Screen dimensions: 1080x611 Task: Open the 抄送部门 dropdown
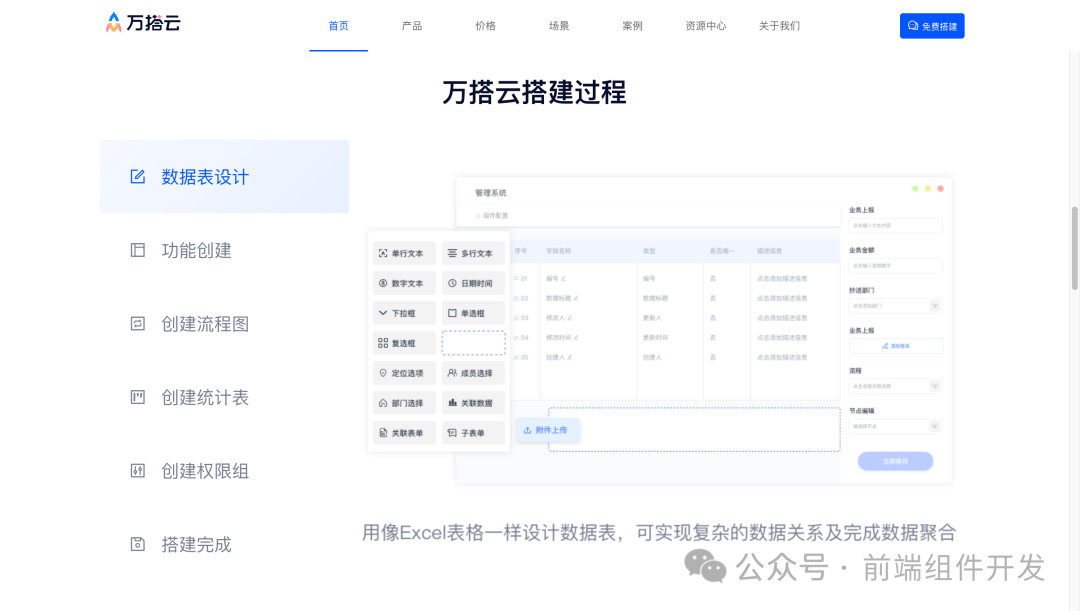click(895, 306)
